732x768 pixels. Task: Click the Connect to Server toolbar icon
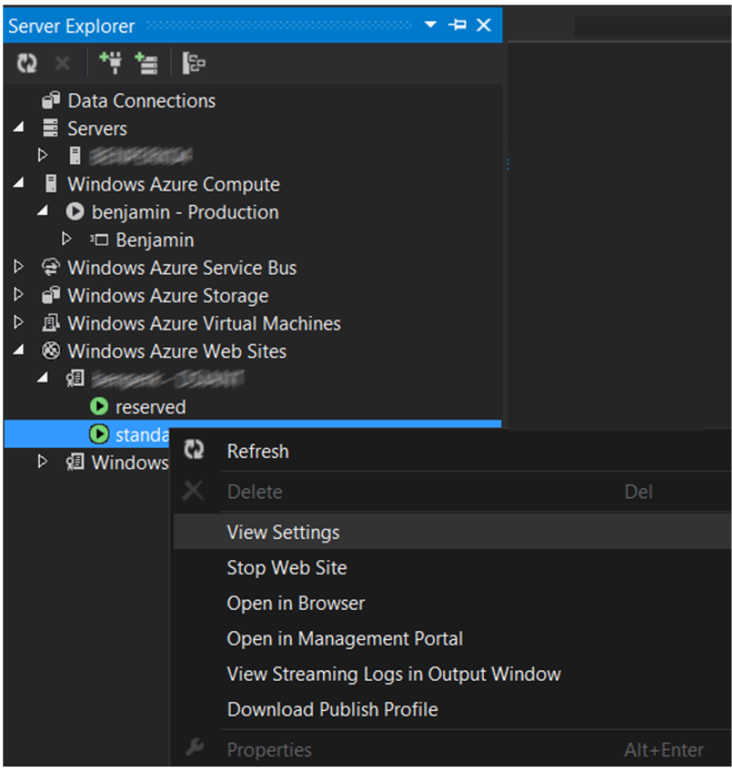146,63
